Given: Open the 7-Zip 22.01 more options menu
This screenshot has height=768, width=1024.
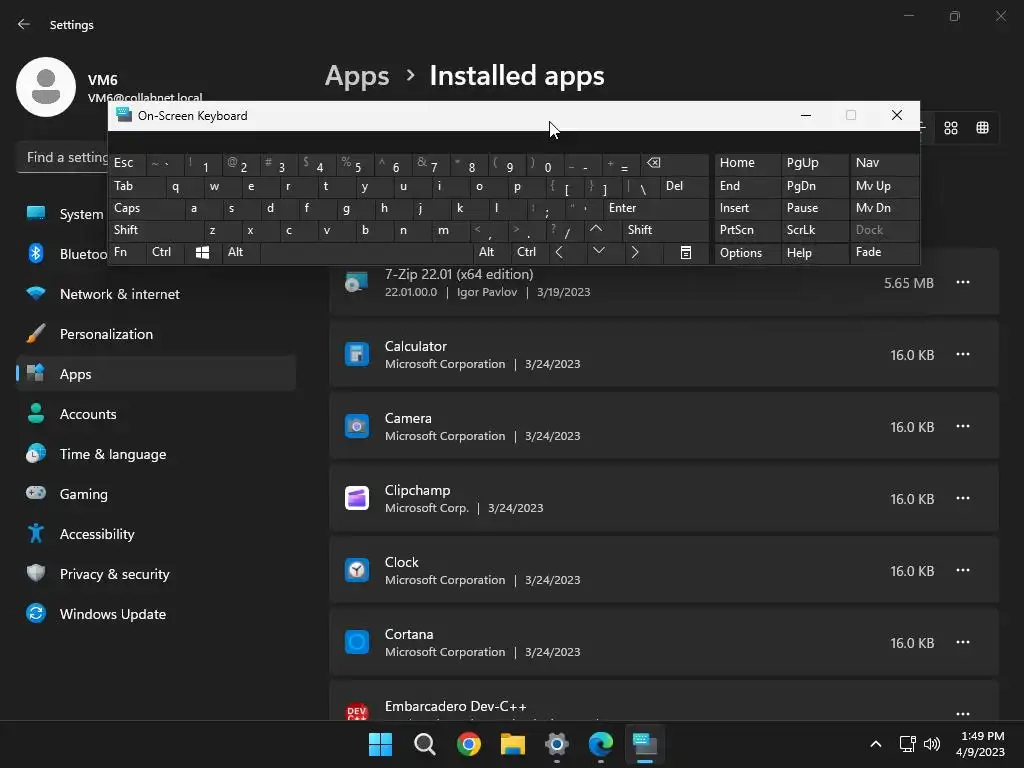Looking at the screenshot, I should pos(963,282).
